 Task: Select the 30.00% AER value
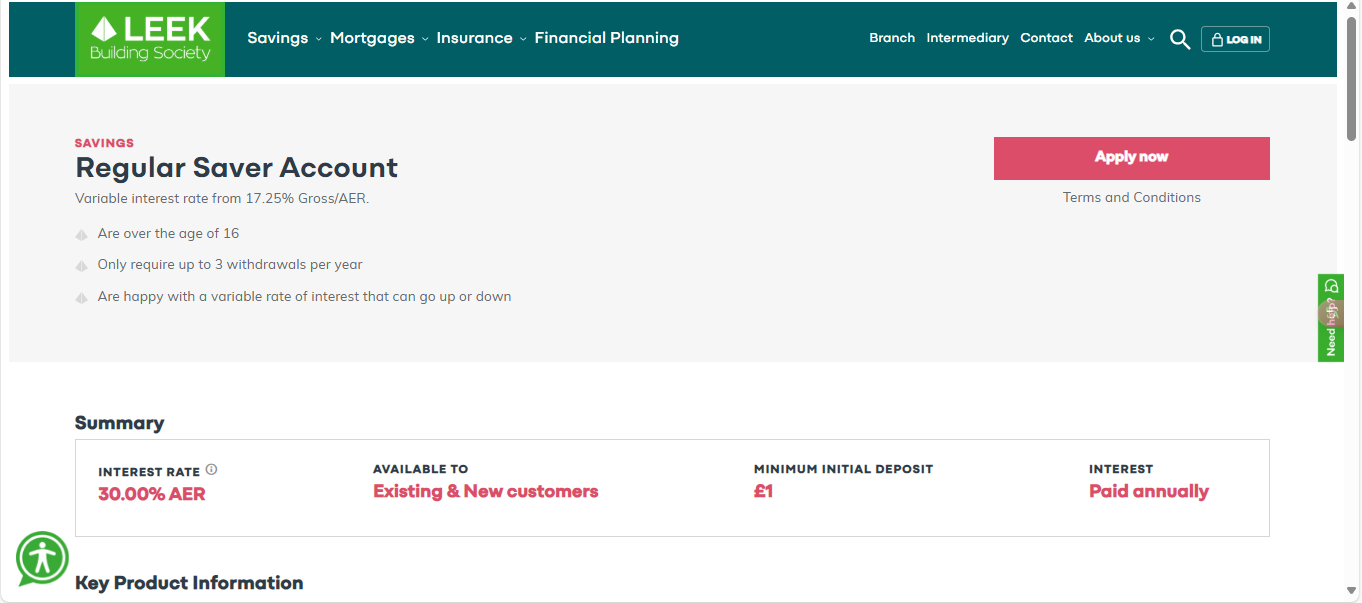(x=152, y=494)
